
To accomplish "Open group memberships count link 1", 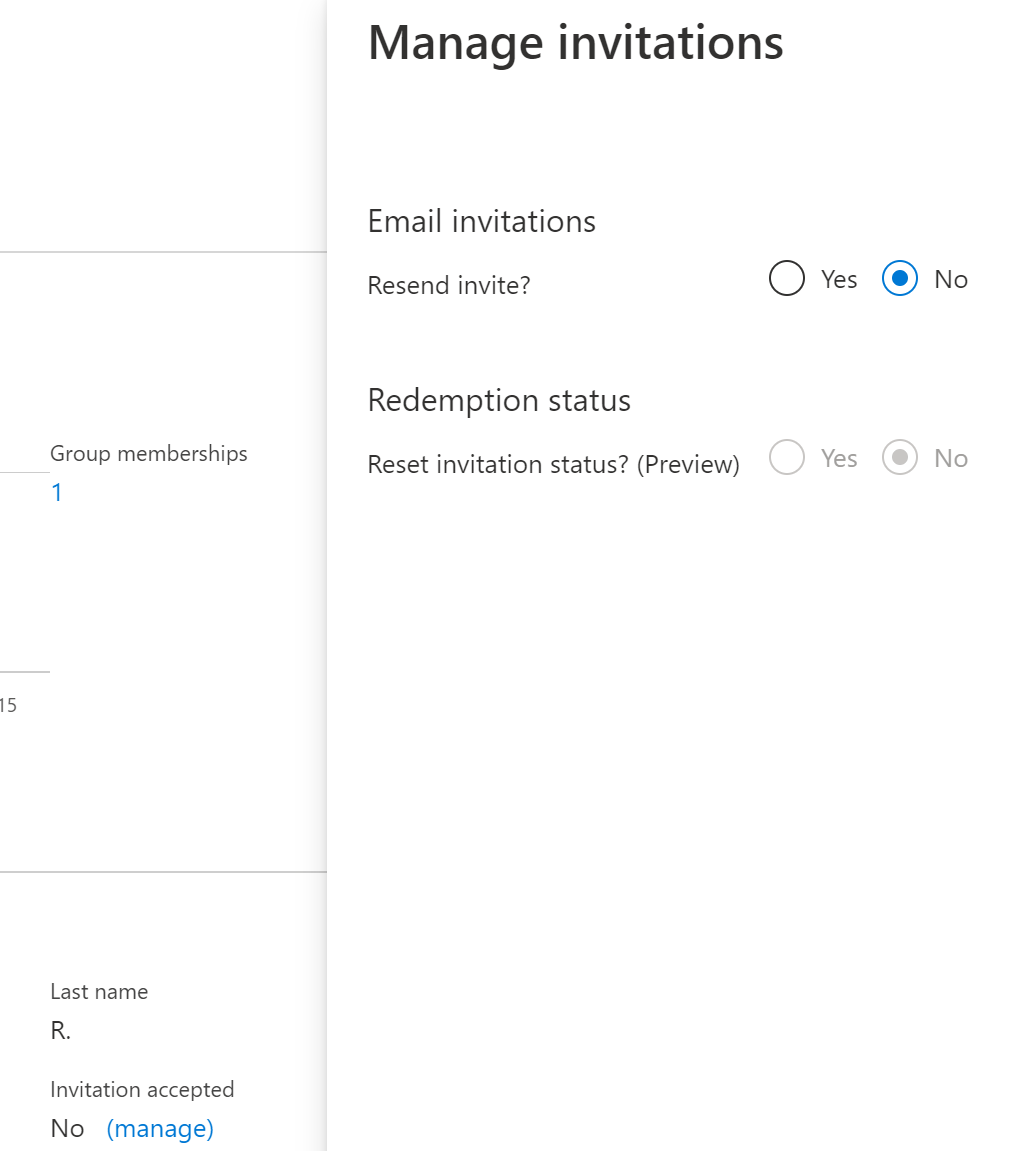I will click(x=57, y=493).
